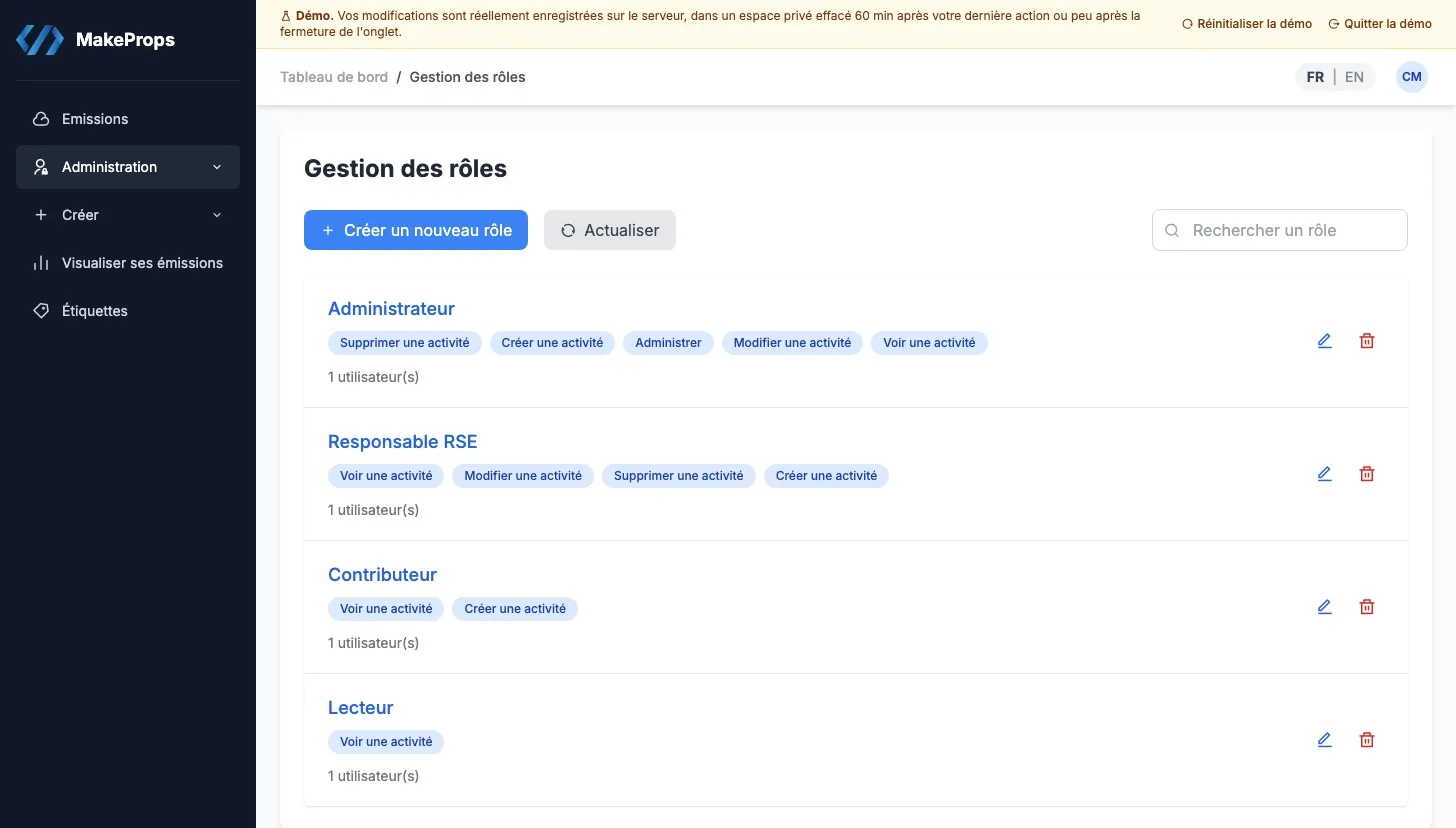
Task: Delete the Contributeur role trash icon
Action: coord(1367,607)
